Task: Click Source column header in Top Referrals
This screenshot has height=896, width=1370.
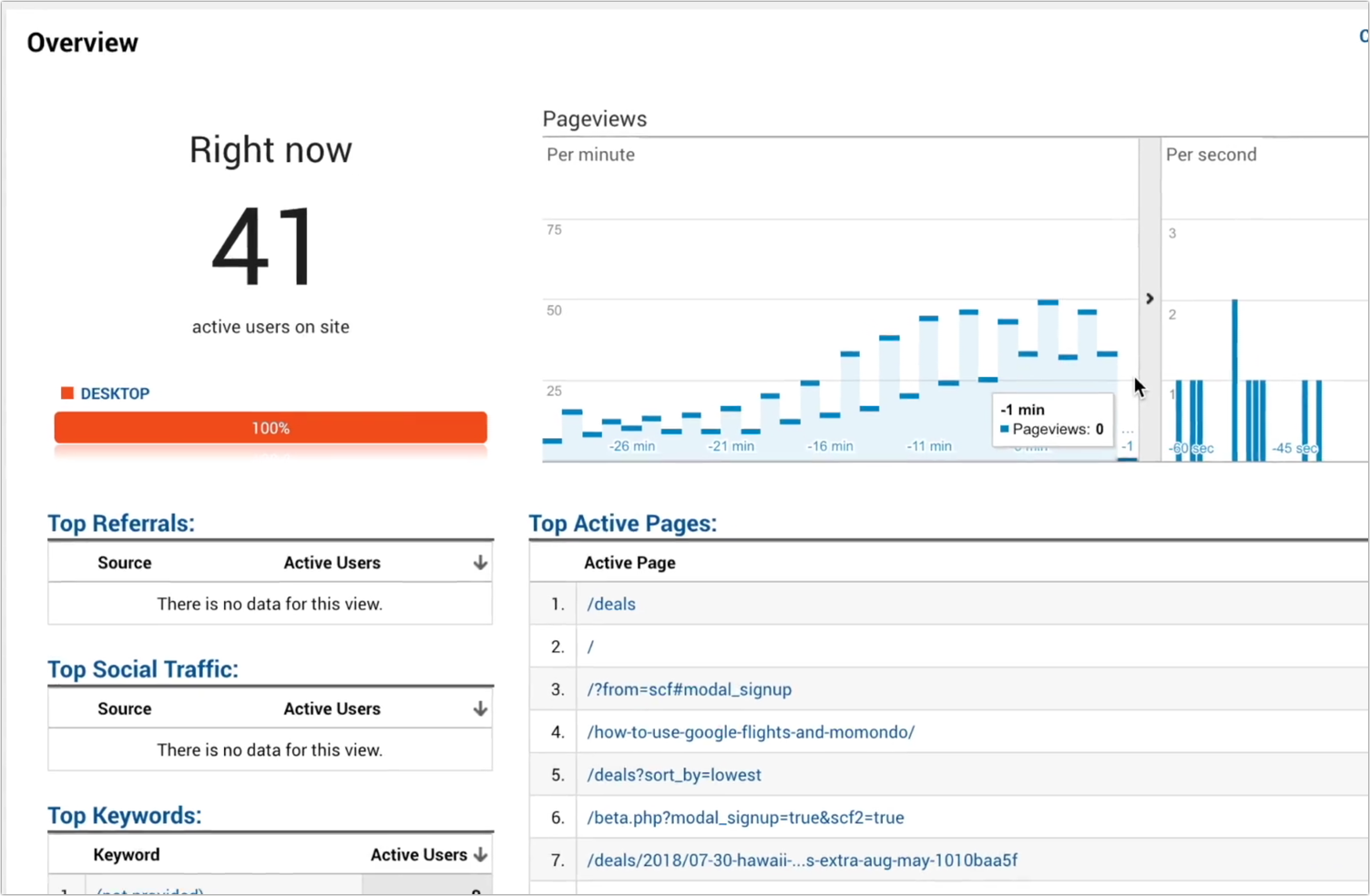Action: [125, 563]
